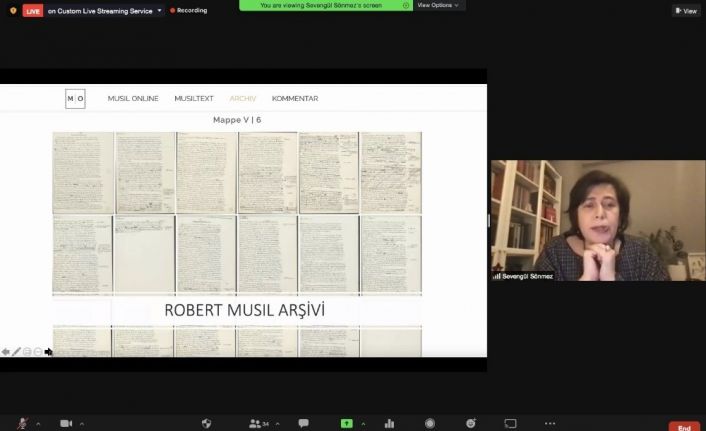The width and height of the screenshot is (706, 431).
Task: Open the Participants panel
Action: click(256, 423)
